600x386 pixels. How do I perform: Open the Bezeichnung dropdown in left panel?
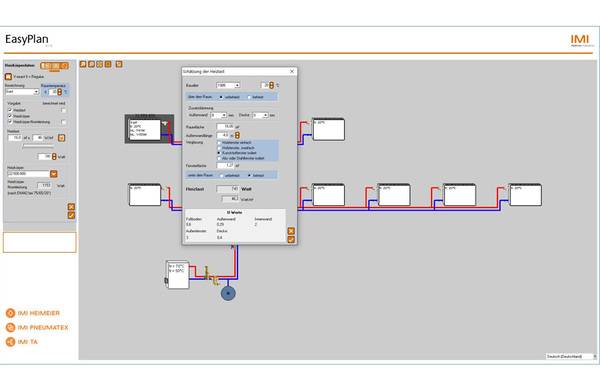coord(22,92)
